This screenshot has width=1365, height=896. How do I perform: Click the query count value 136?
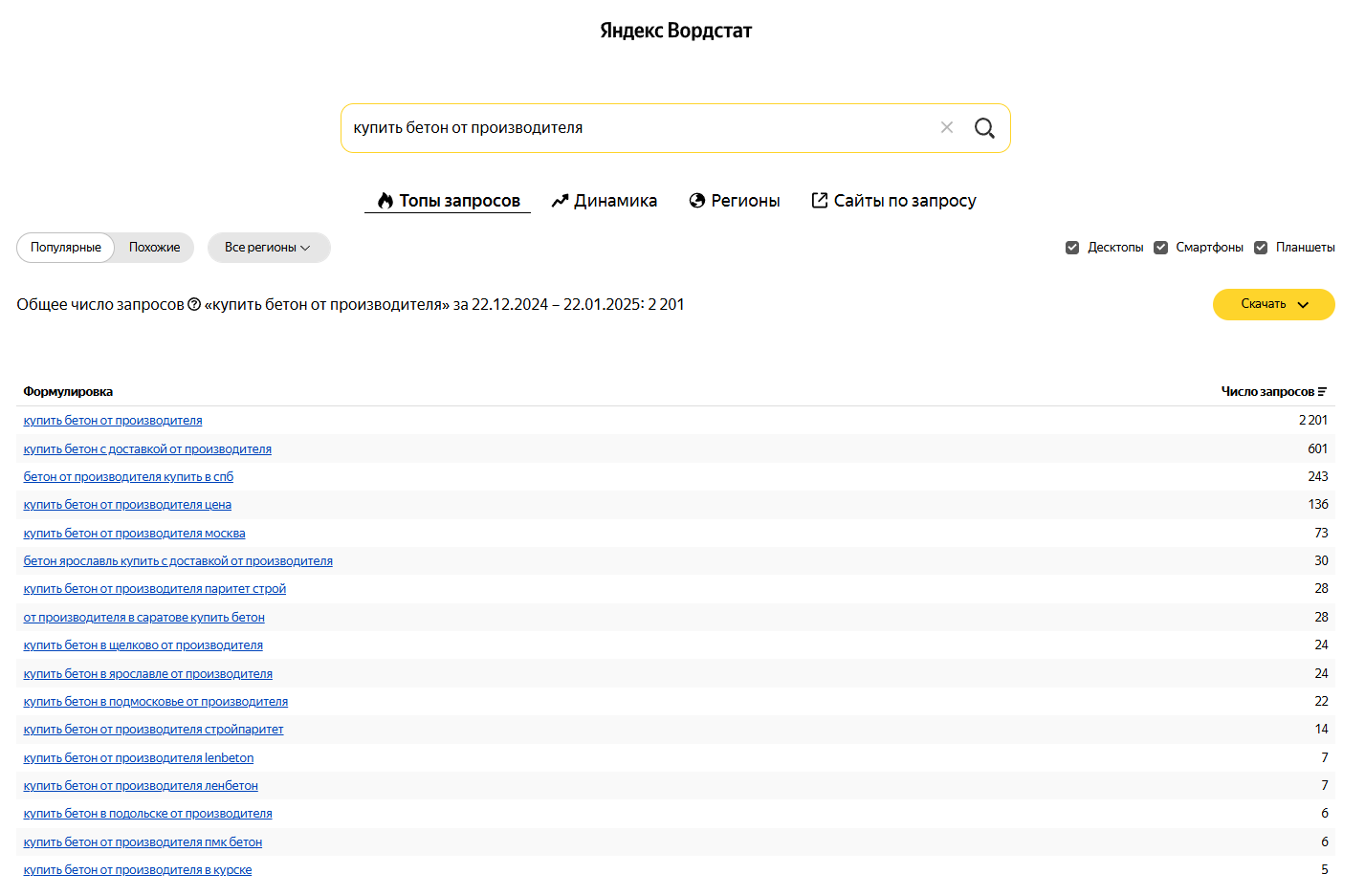[x=1318, y=505]
